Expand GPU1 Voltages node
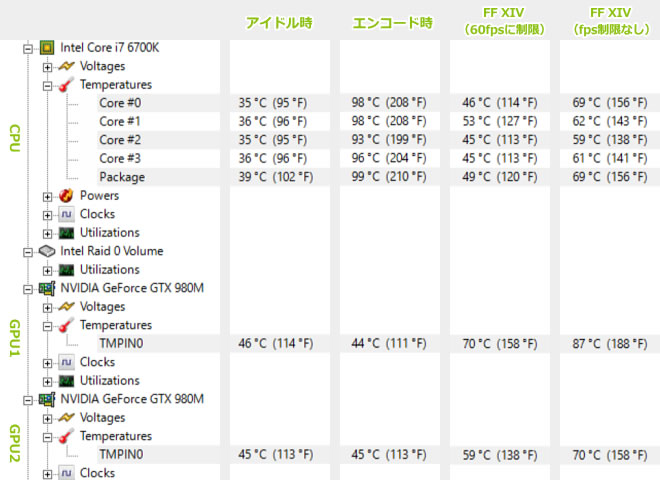The image size is (660, 480). [47, 308]
